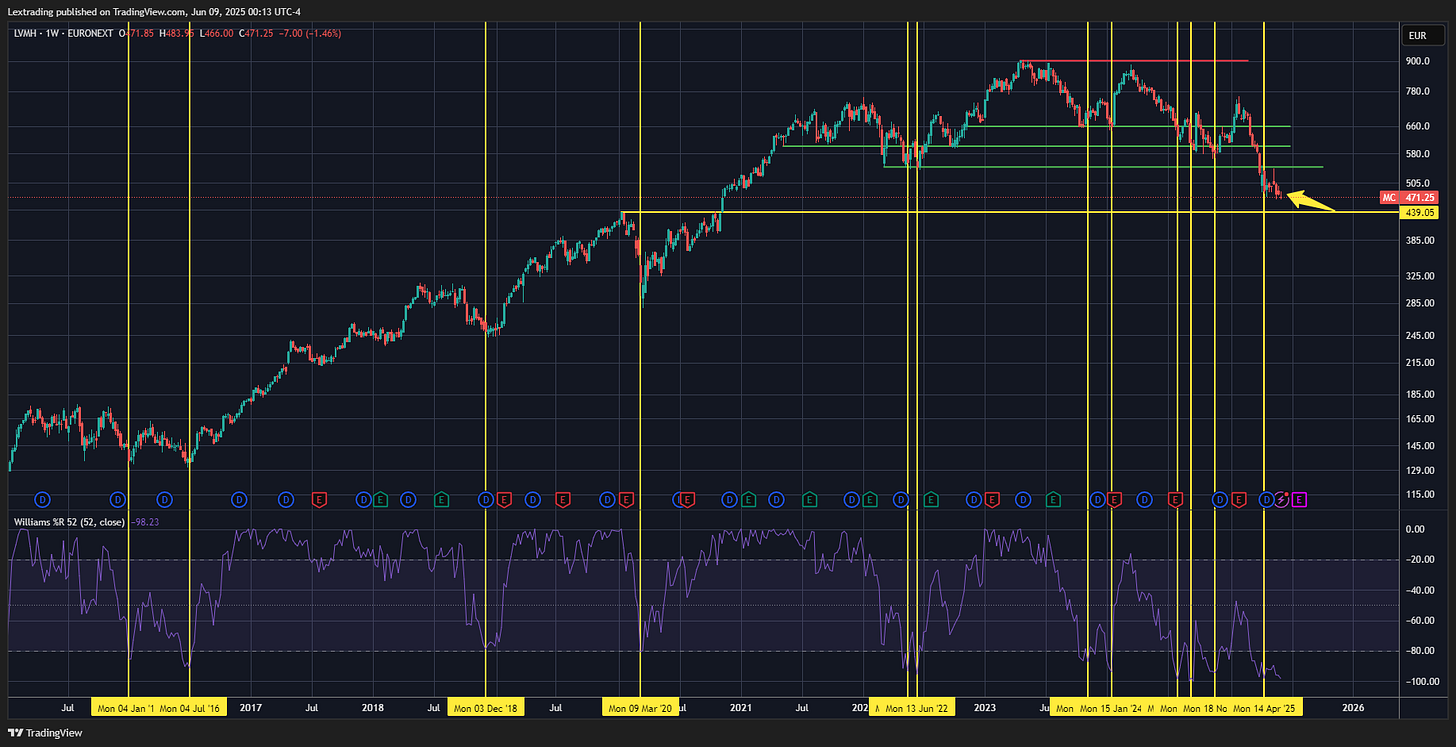Click the magenta E upcoming earnings marker
This screenshot has width=1456, height=747.
1299,498
